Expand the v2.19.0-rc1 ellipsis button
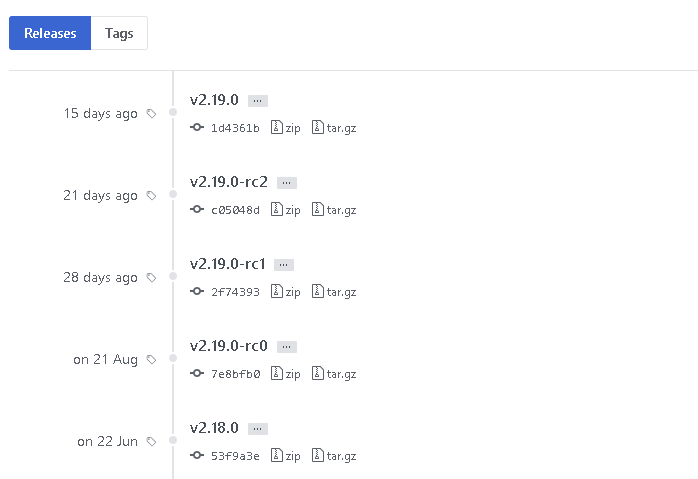 click(x=284, y=265)
